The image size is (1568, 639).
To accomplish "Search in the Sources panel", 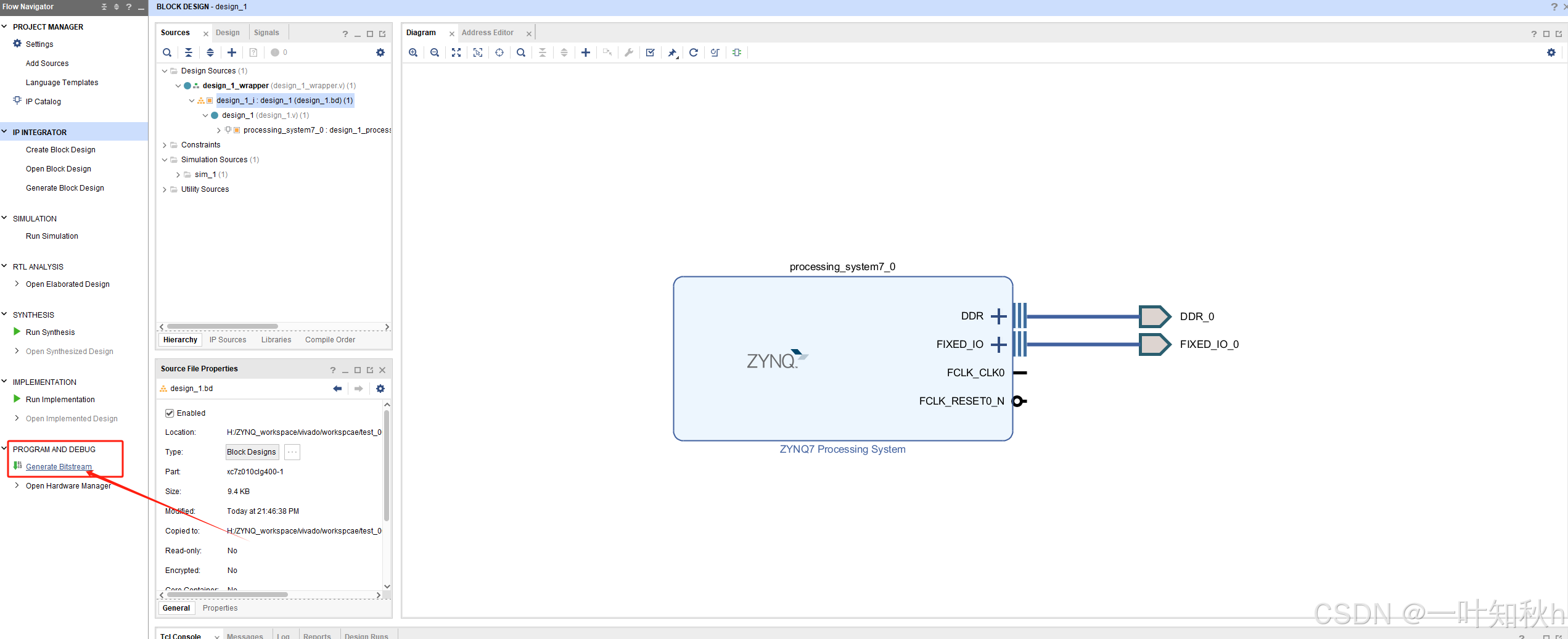I will point(167,52).
